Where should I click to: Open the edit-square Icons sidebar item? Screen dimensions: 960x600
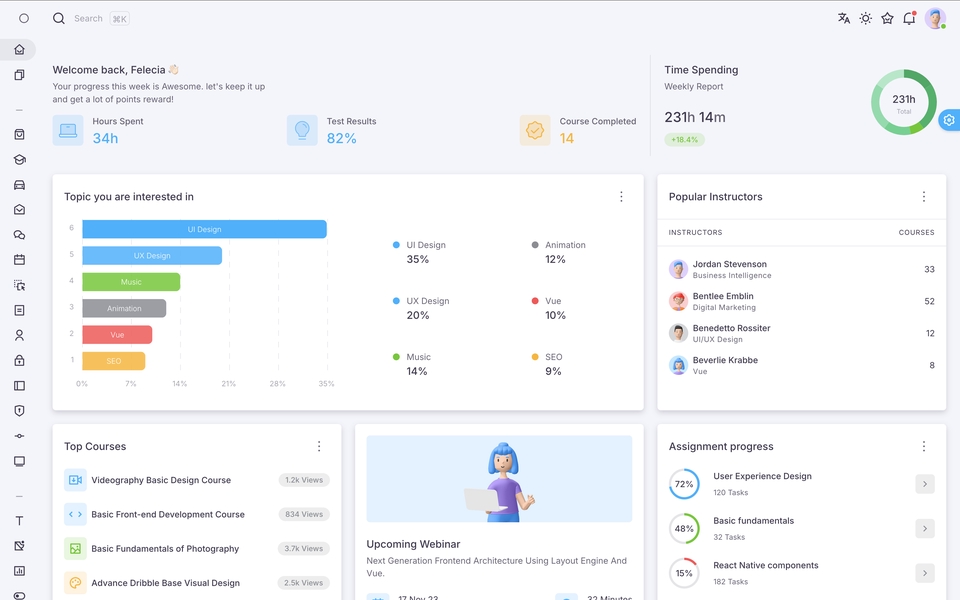(19, 546)
